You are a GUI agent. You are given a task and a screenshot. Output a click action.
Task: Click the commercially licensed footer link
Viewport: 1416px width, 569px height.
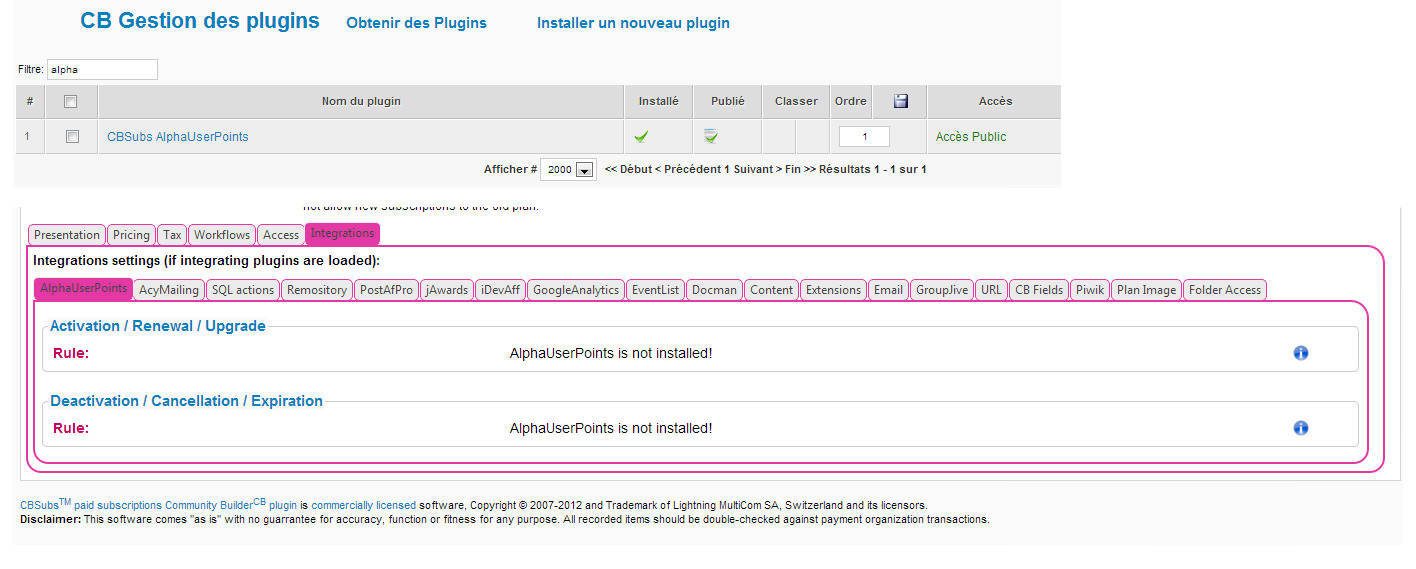[365, 506]
